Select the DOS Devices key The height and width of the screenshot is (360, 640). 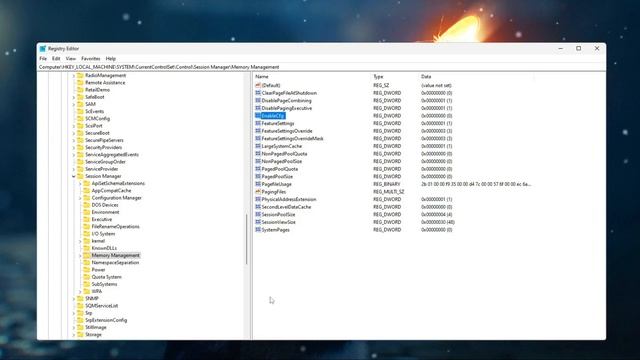(105, 205)
